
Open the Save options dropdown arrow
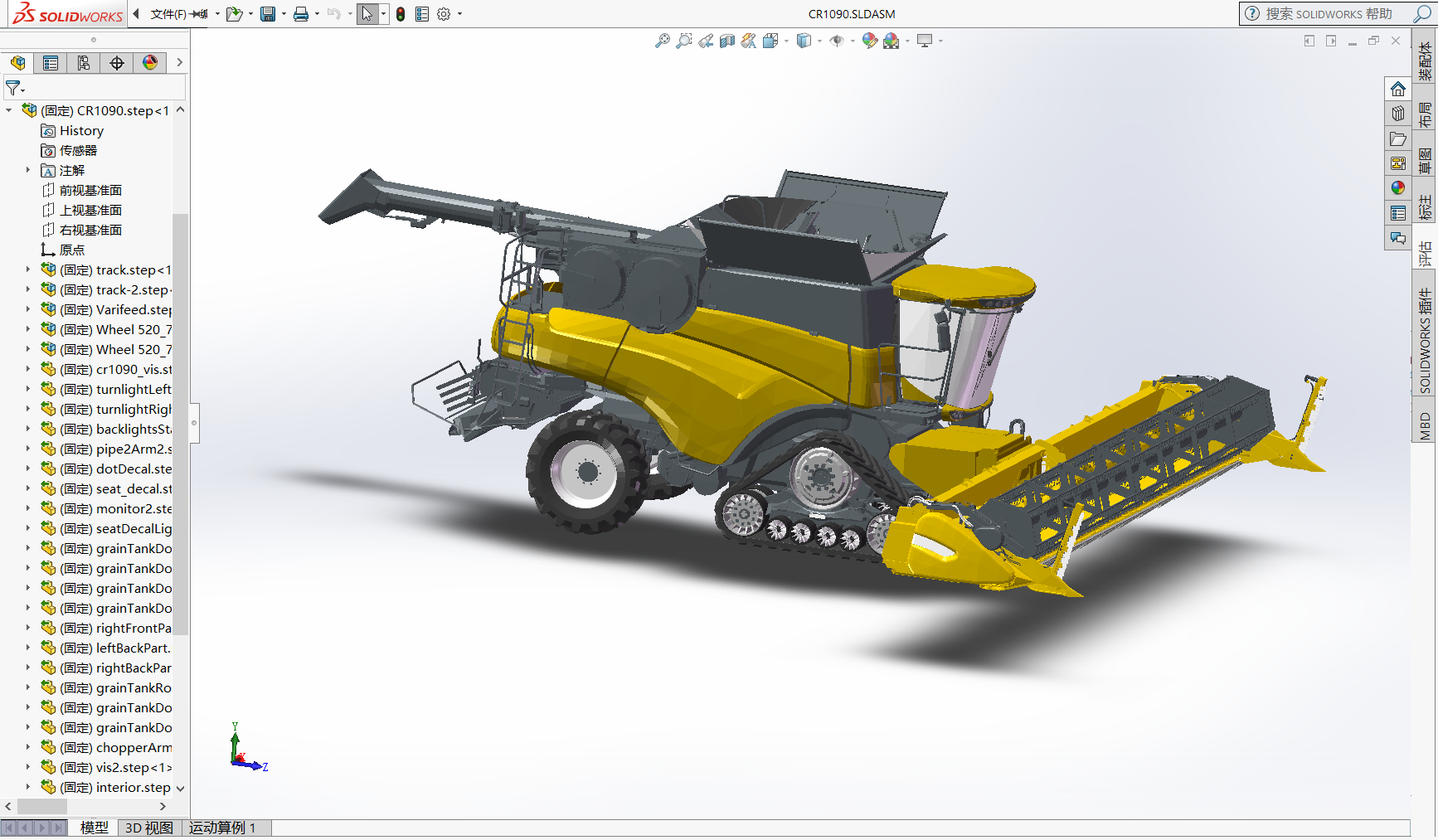point(284,14)
